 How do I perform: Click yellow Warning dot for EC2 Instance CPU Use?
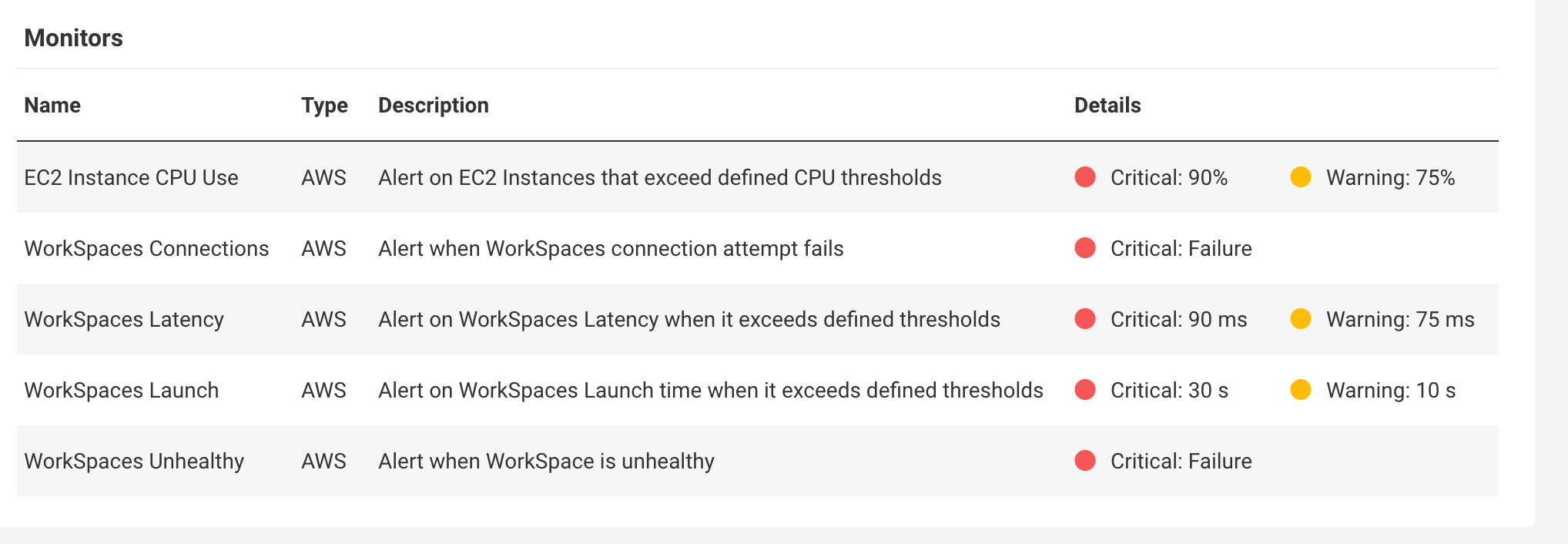(1301, 177)
